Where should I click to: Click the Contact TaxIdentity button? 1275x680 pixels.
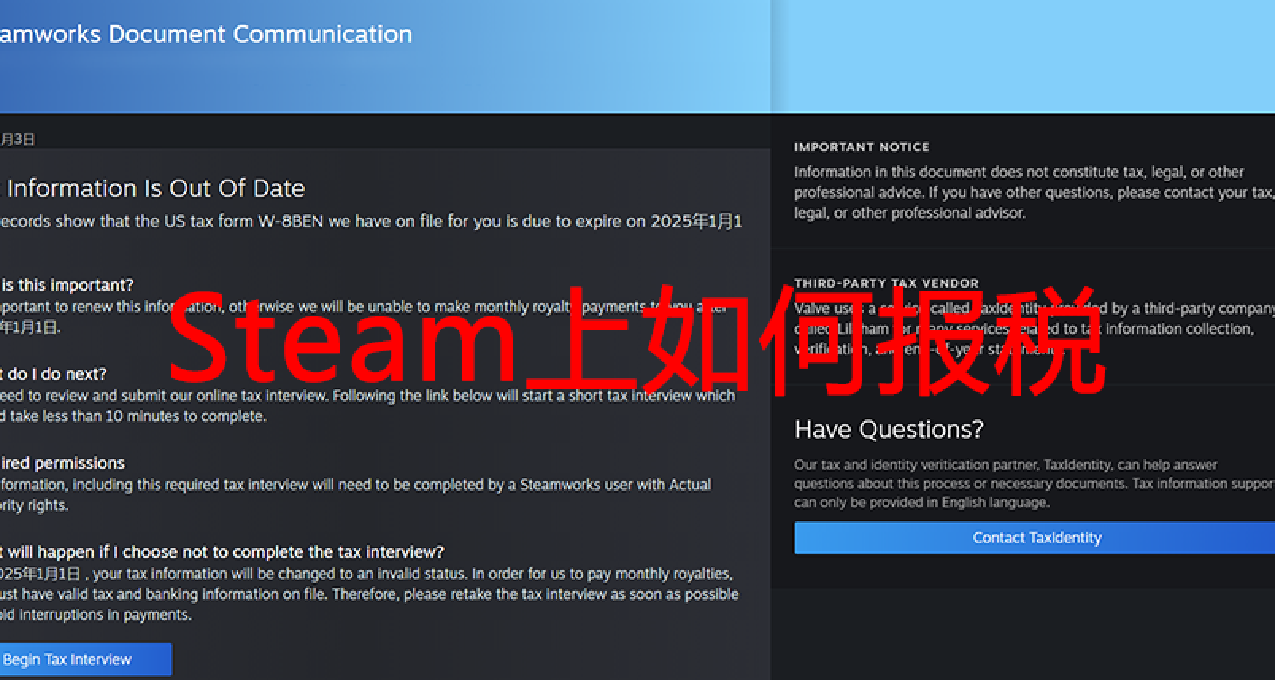[1036, 538]
